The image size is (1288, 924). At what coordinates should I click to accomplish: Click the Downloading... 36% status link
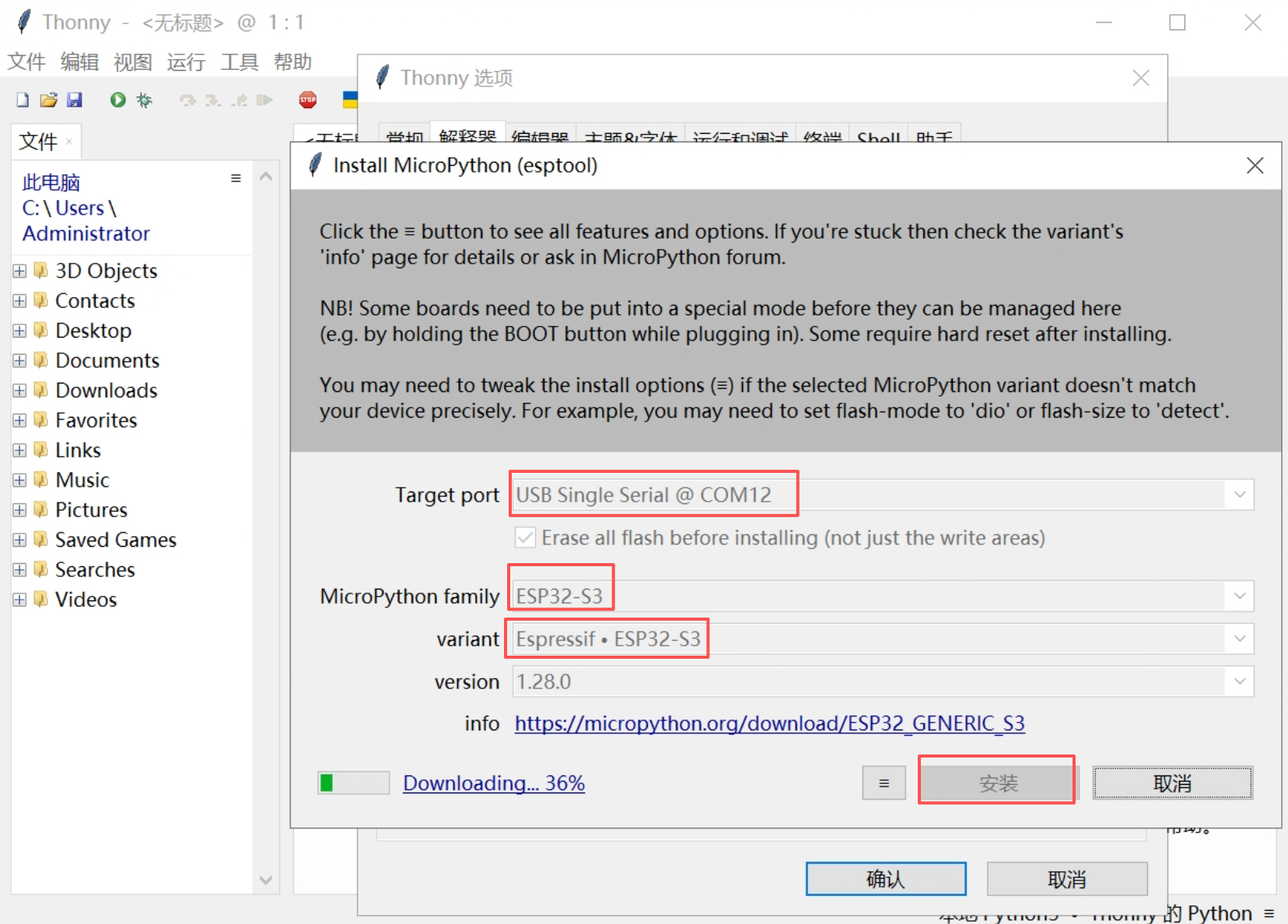click(x=494, y=782)
